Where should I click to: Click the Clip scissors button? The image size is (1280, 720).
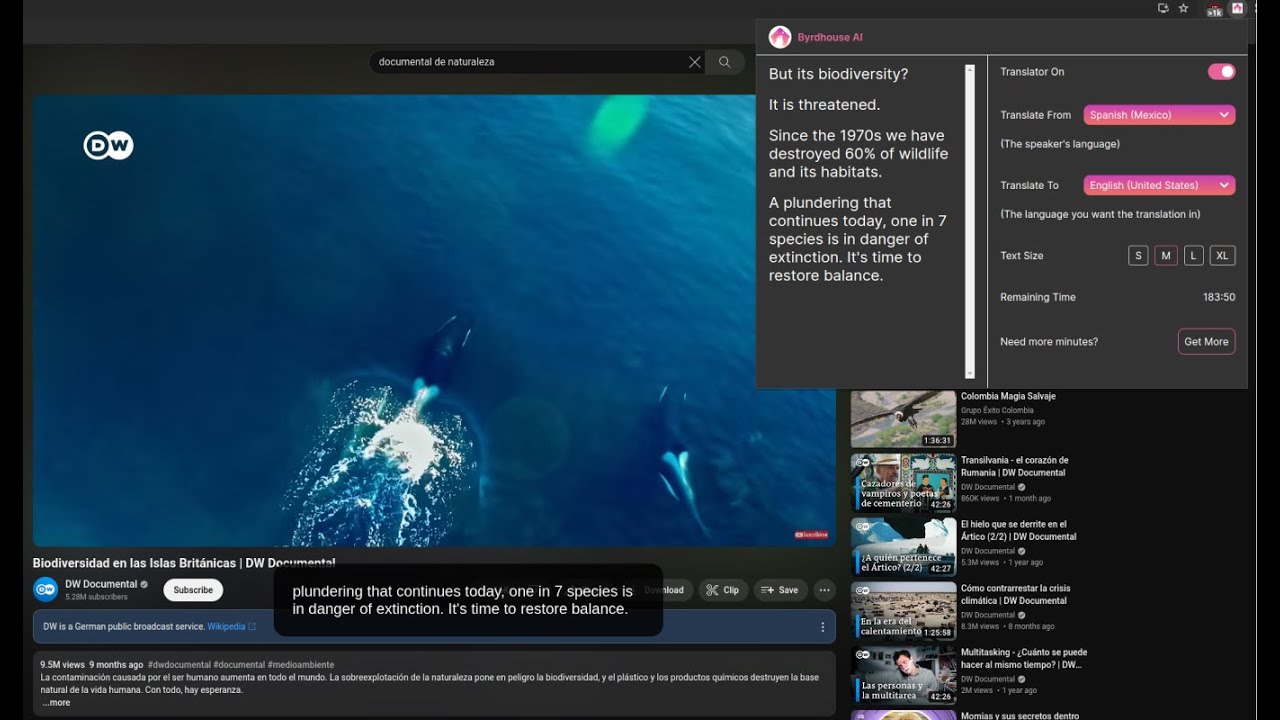(x=722, y=590)
